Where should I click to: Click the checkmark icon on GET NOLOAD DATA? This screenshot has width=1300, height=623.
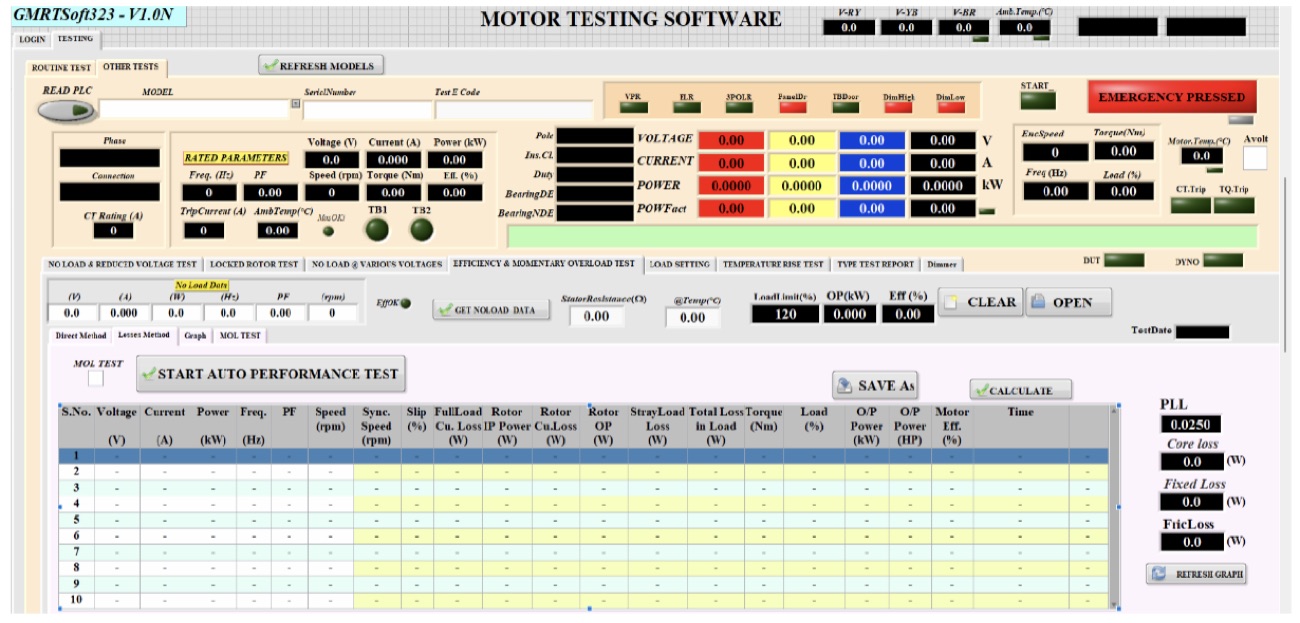[x=446, y=310]
